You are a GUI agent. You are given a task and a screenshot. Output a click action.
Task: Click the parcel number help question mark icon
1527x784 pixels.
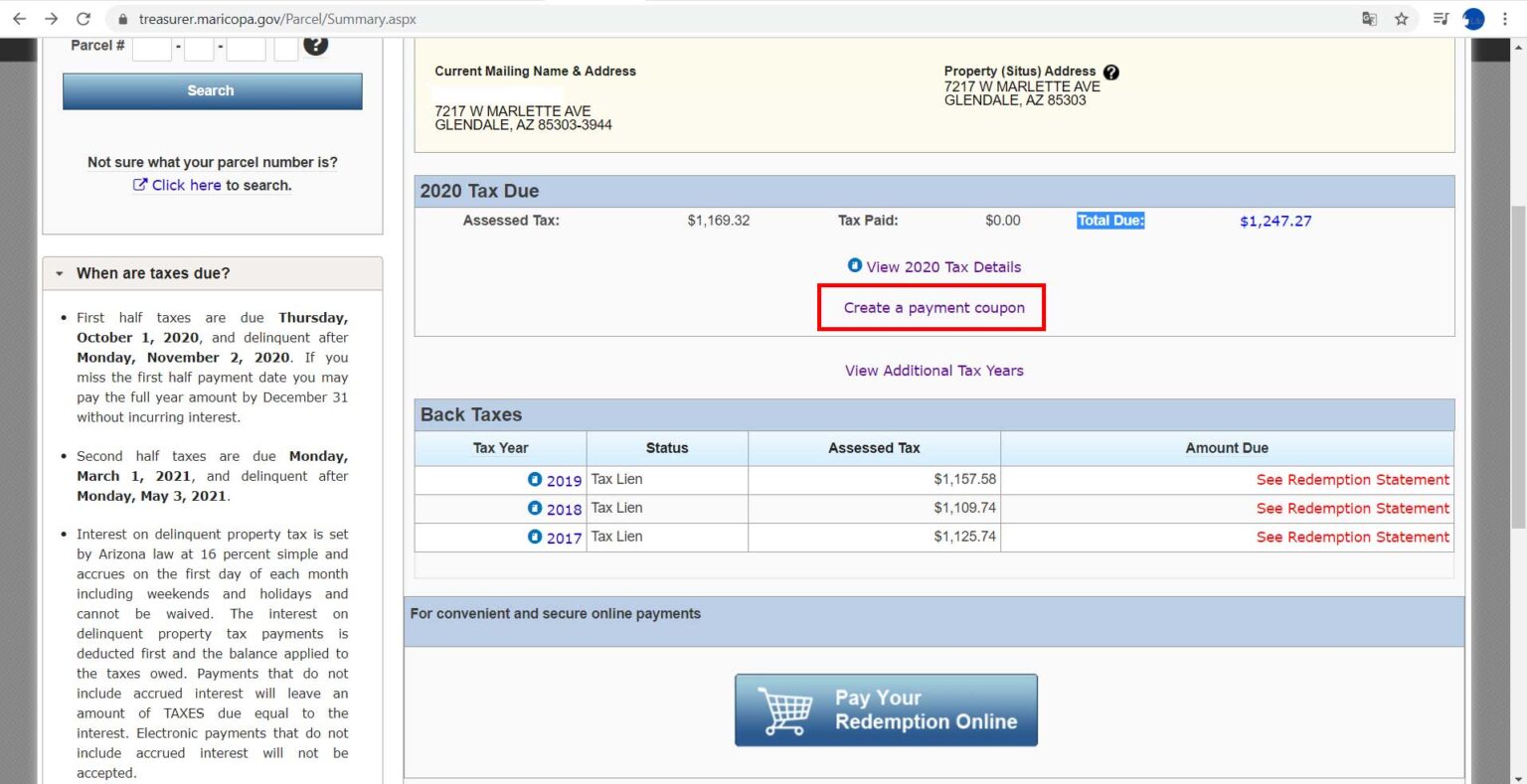pos(315,45)
